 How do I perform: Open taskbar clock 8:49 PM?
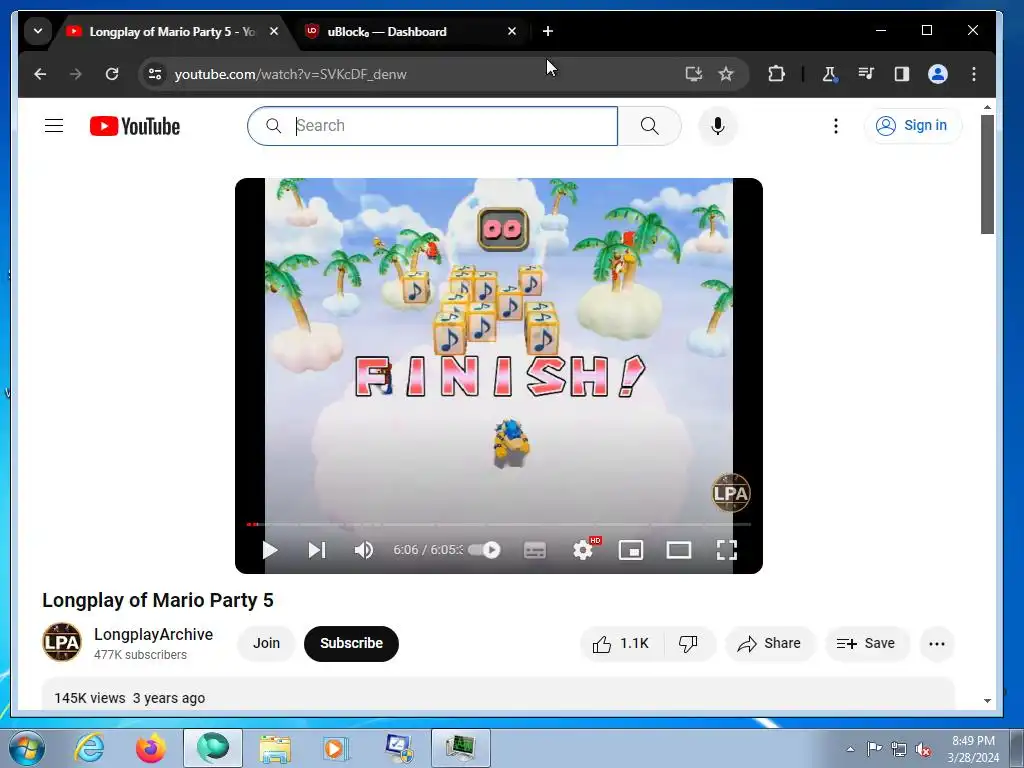point(973,749)
